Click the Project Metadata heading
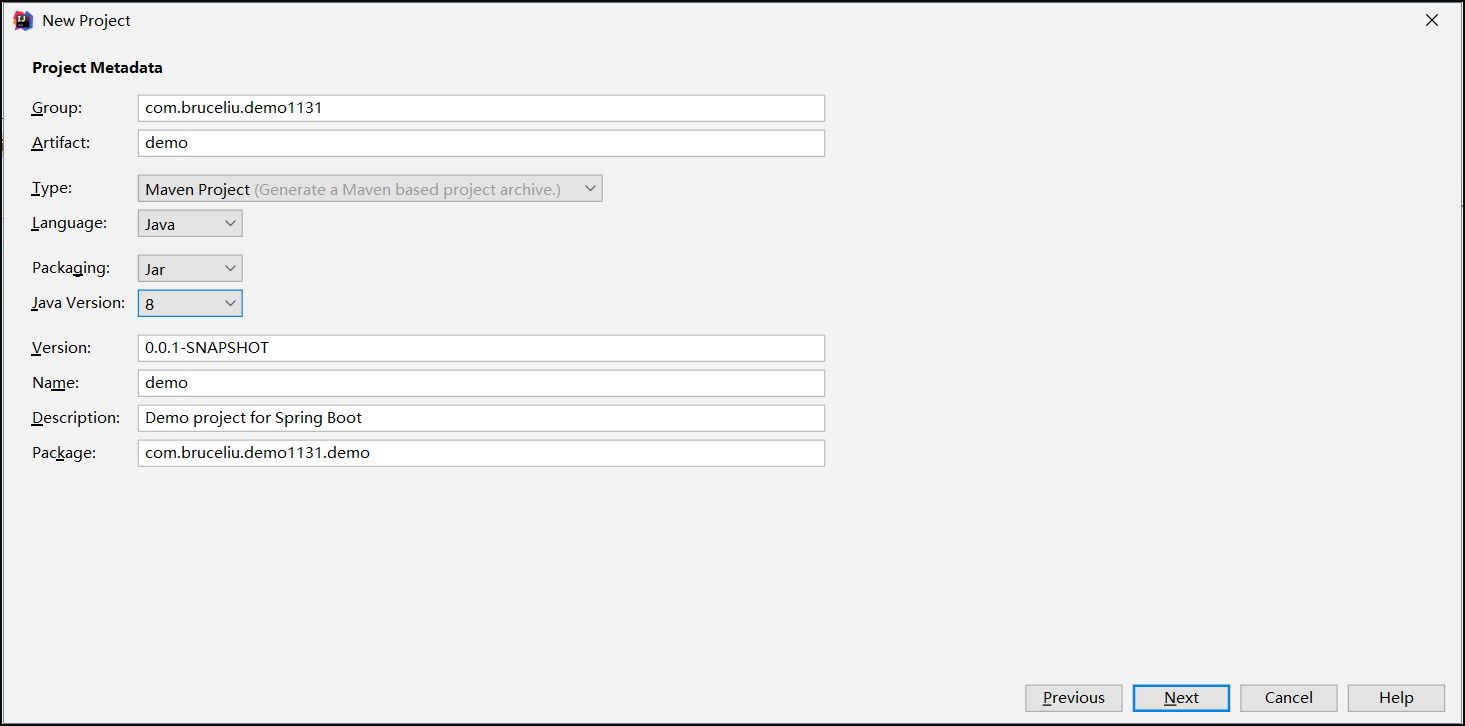Image resolution: width=1465 pixels, height=726 pixels. tap(97, 68)
